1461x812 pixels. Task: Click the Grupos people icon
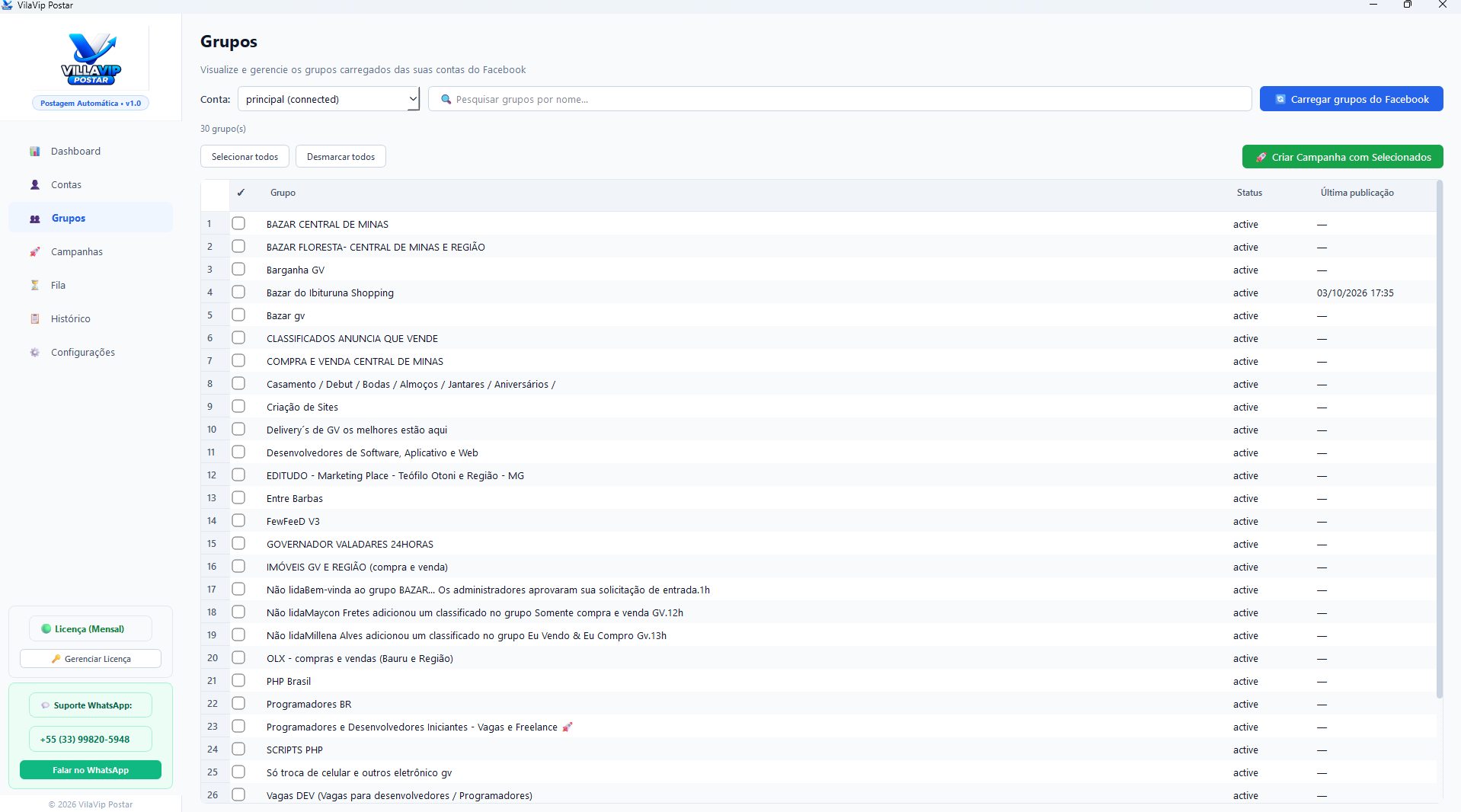(x=35, y=219)
